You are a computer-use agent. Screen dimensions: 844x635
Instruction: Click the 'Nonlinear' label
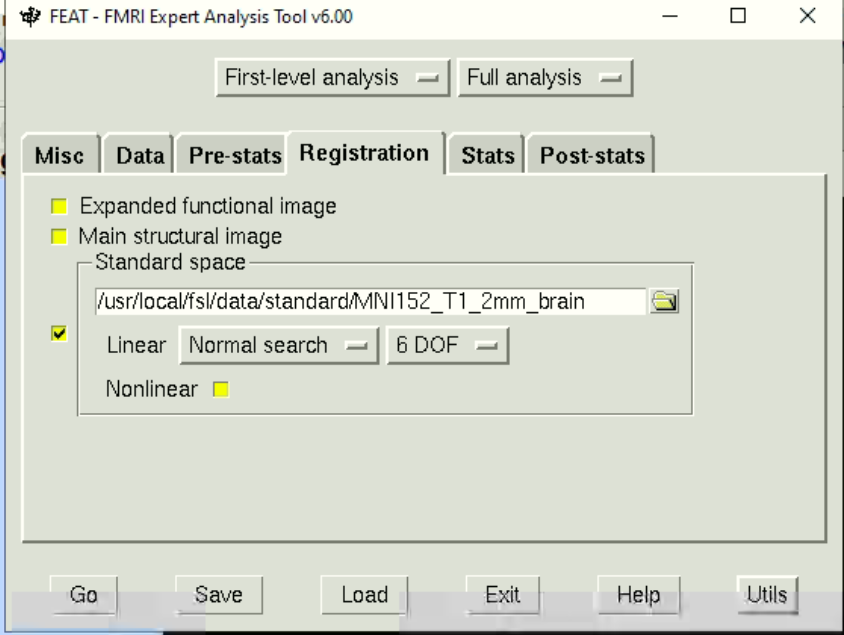(152, 389)
